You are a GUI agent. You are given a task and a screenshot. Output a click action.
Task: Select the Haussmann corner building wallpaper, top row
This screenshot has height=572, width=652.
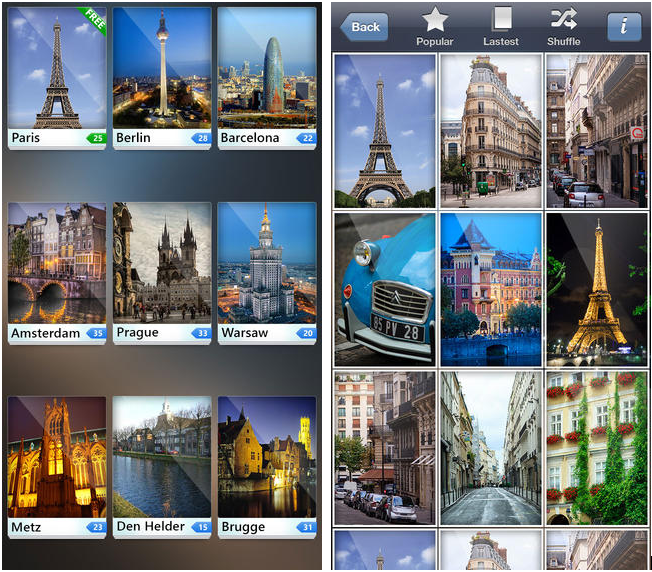(x=491, y=131)
